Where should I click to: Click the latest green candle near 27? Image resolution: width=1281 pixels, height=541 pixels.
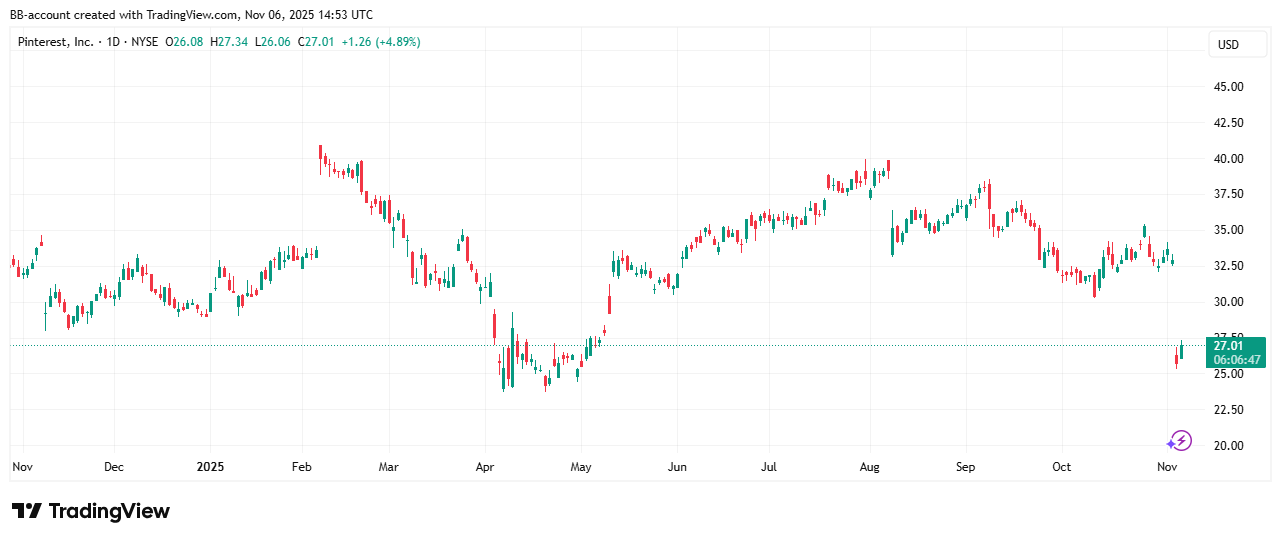coord(1181,350)
